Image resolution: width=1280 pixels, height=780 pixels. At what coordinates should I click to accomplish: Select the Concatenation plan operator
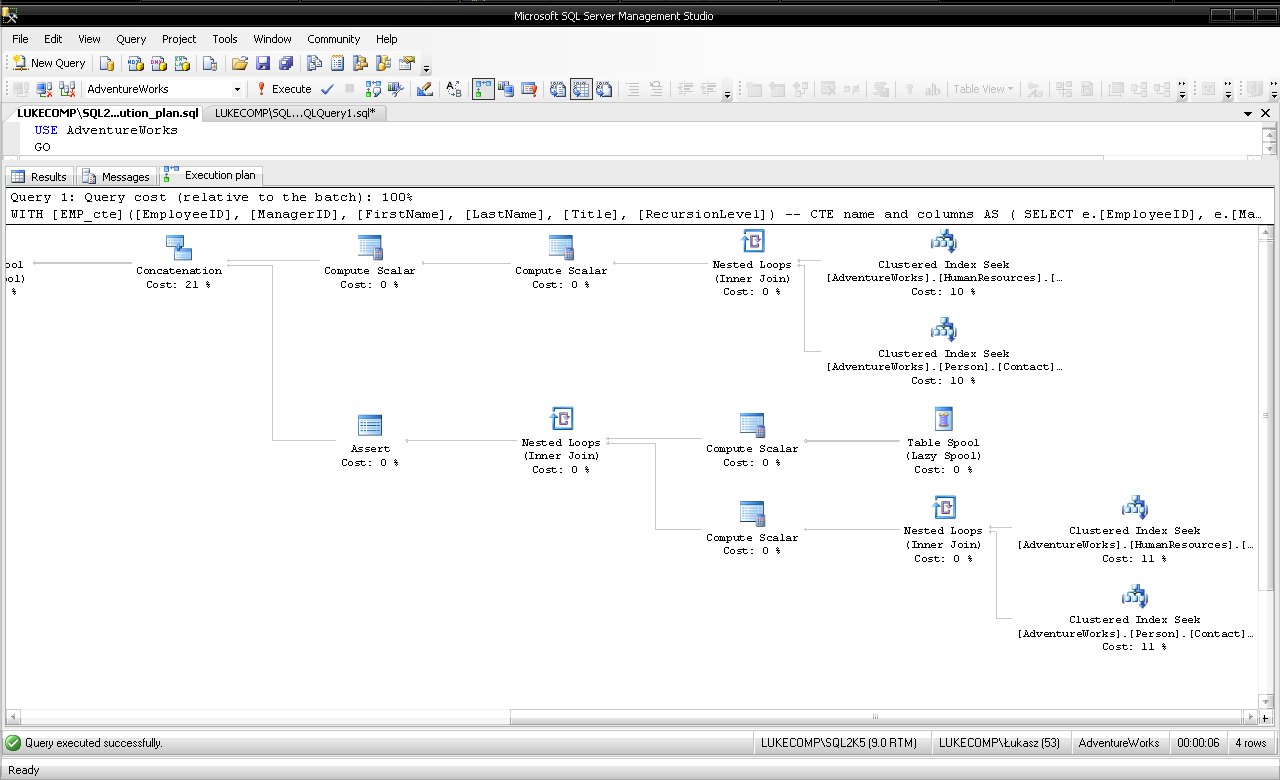[x=179, y=262]
